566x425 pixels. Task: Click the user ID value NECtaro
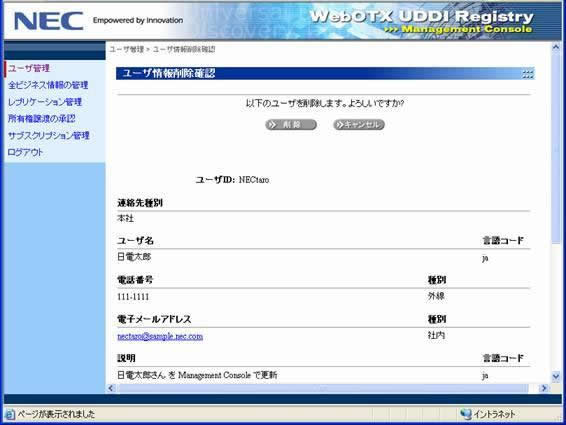tap(254, 179)
